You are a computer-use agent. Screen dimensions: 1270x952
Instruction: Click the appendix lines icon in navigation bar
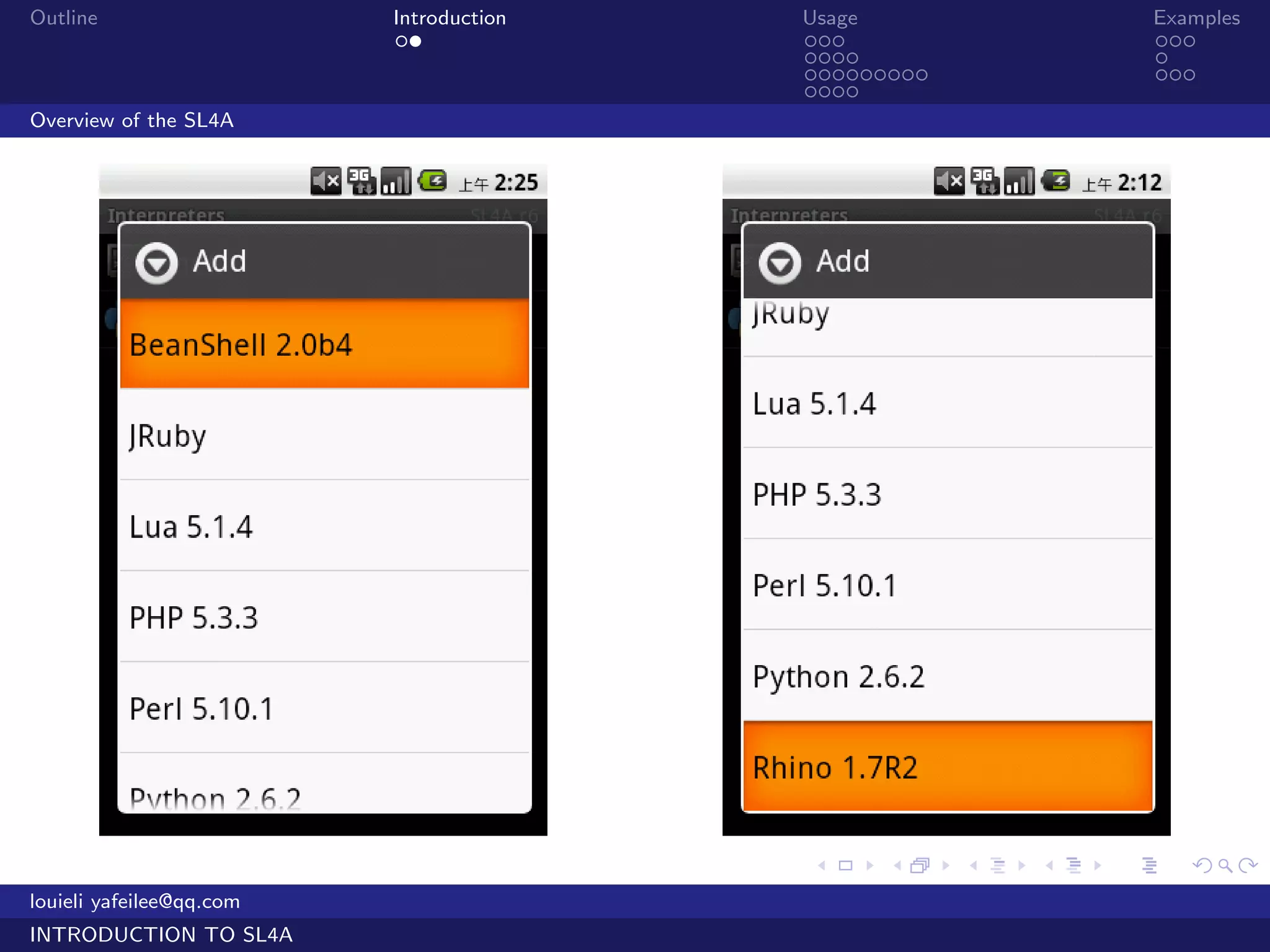pyautogui.click(x=1149, y=865)
